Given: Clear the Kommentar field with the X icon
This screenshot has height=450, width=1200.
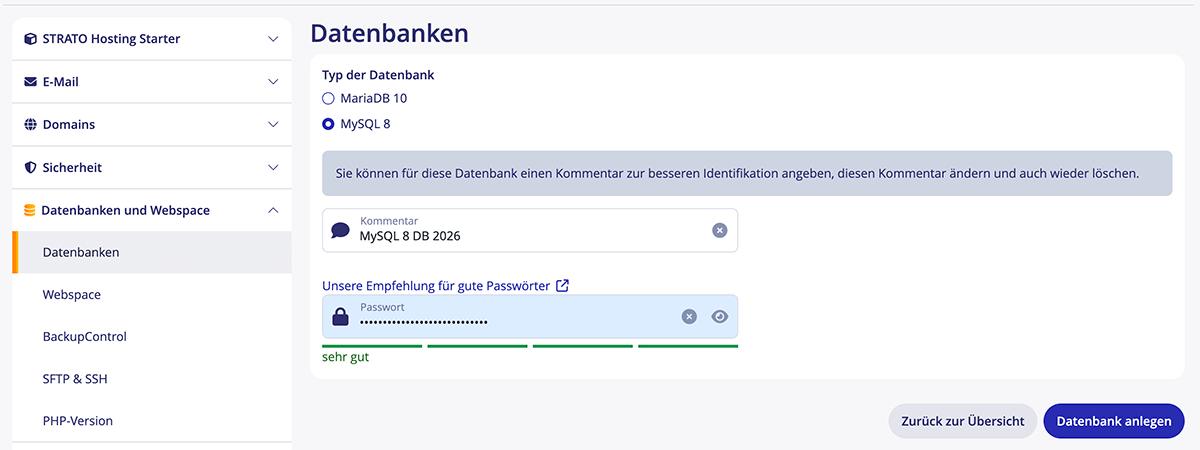Looking at the screenshot, I should [719, 230].
